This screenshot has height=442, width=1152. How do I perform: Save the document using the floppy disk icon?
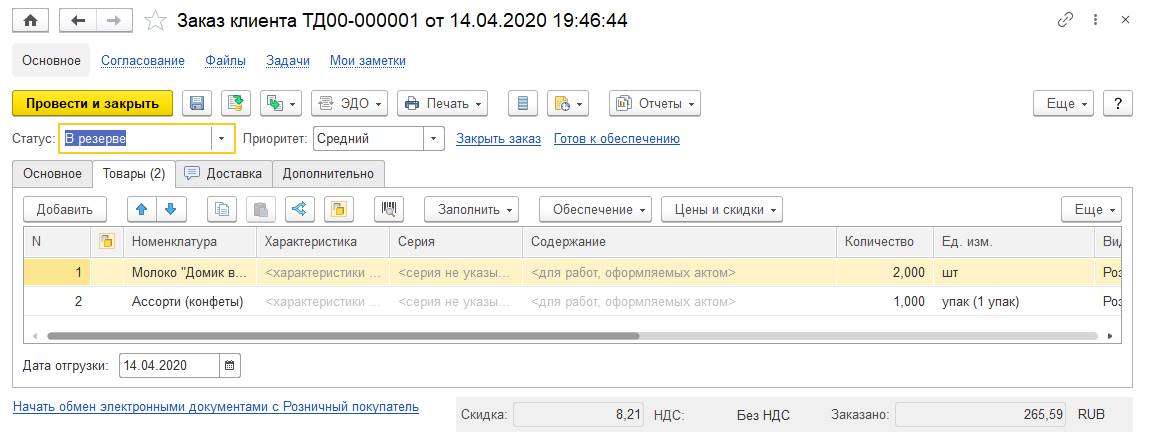[x=197, y=103]
